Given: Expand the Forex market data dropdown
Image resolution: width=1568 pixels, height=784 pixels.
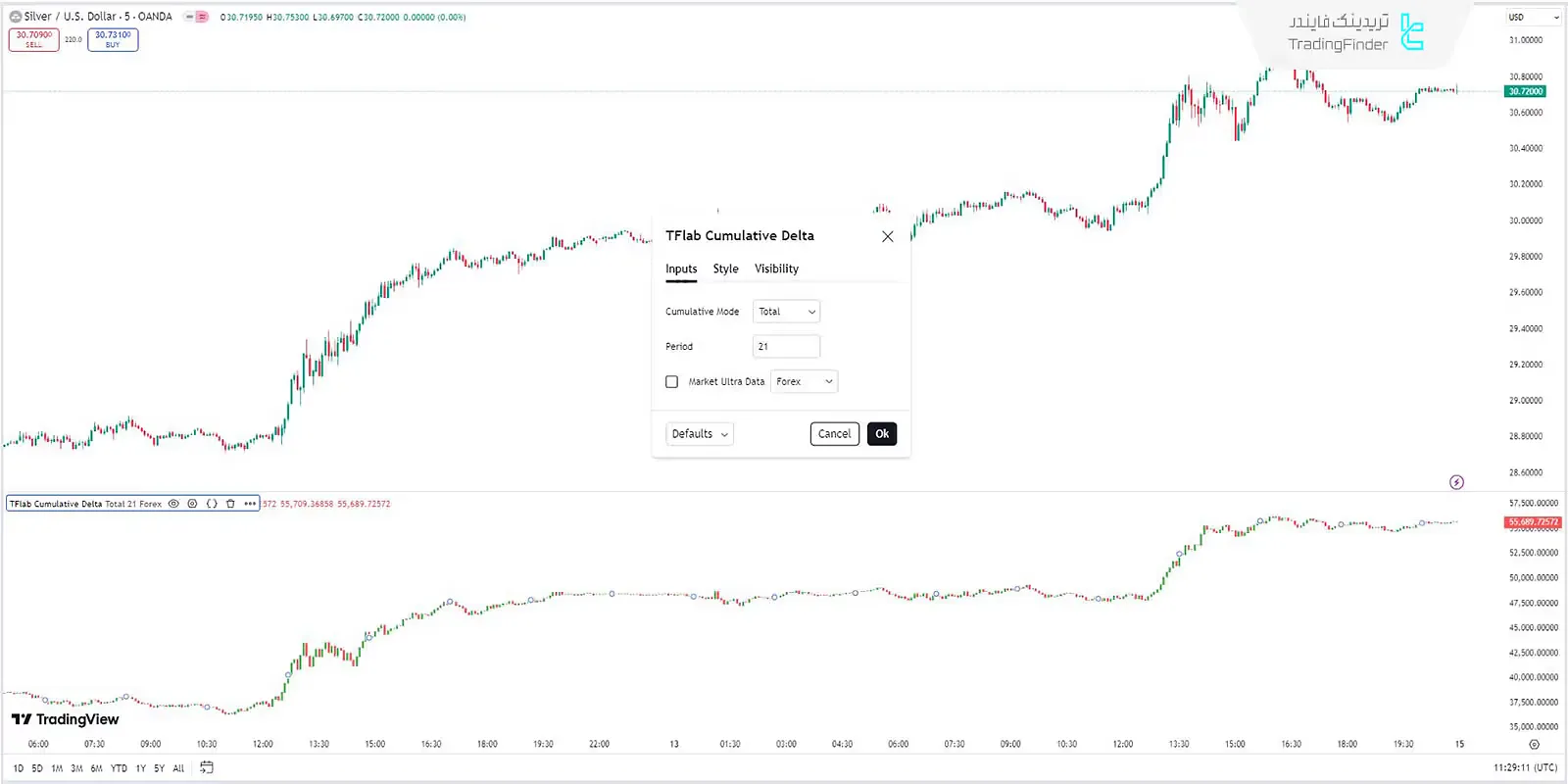Looking at the screenshot, I should (x=804, y=382).
